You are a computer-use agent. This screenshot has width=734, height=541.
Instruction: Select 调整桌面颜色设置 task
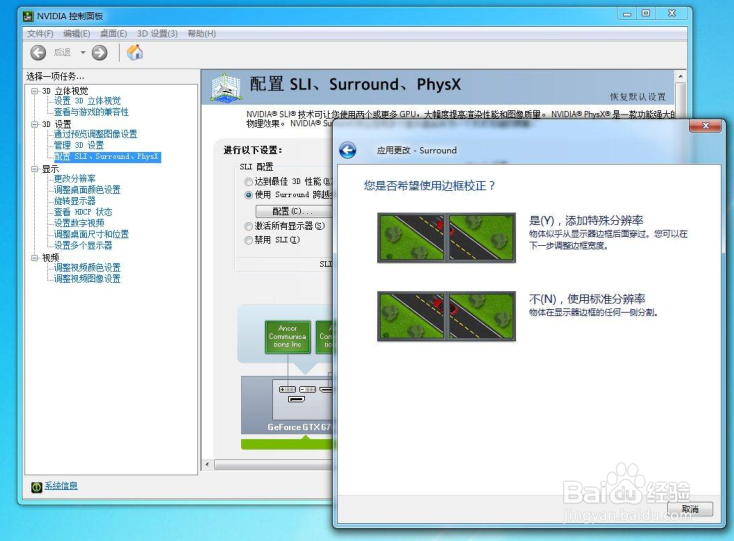(x=87, y=190)
